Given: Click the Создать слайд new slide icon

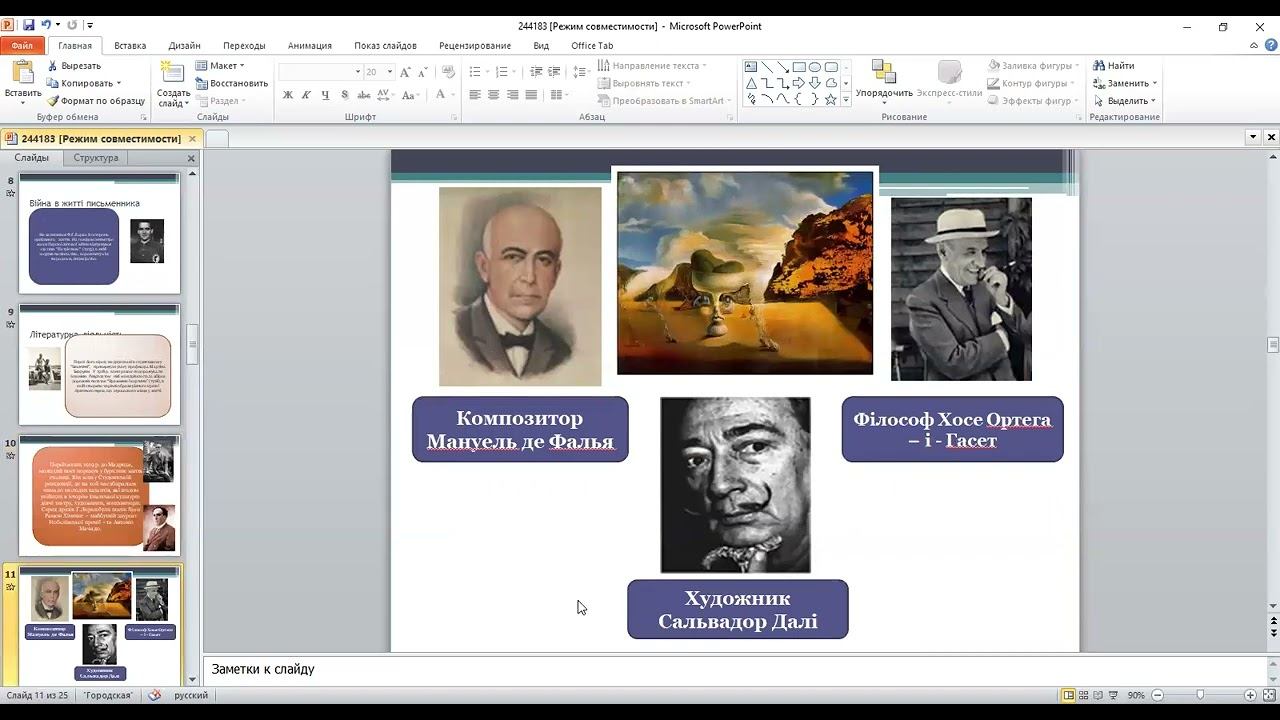Looking at the screenshot, I should 173,73.
